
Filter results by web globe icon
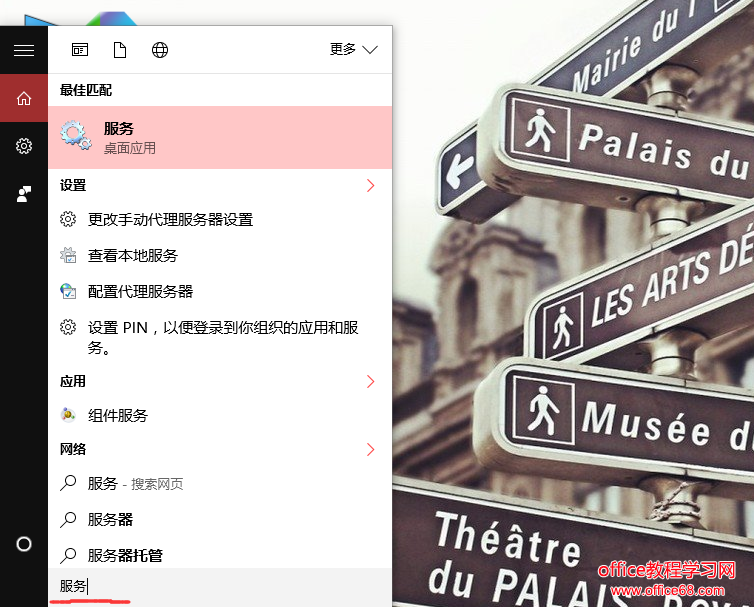[x=160, y=50]
